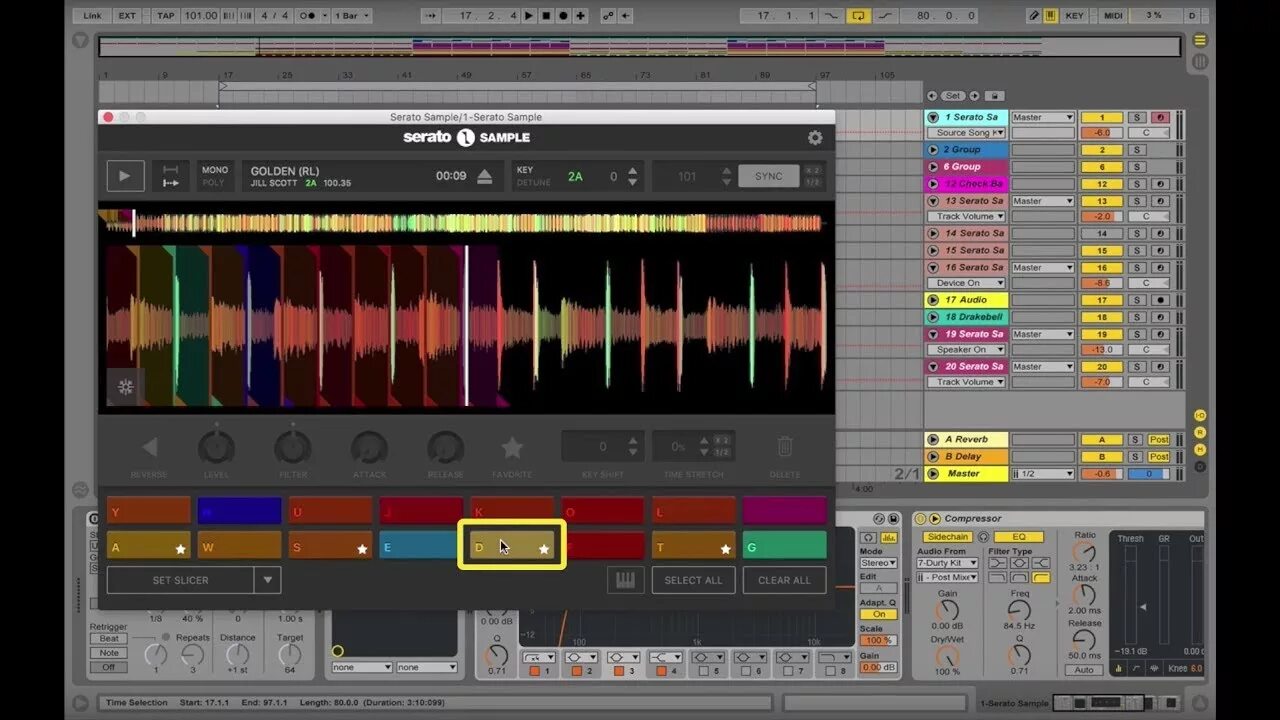Click the Reverse arrow icon in Serato Sample
Image resolution: width=1280 pixels, height=720 pixels.
click(x=148, y=447)
